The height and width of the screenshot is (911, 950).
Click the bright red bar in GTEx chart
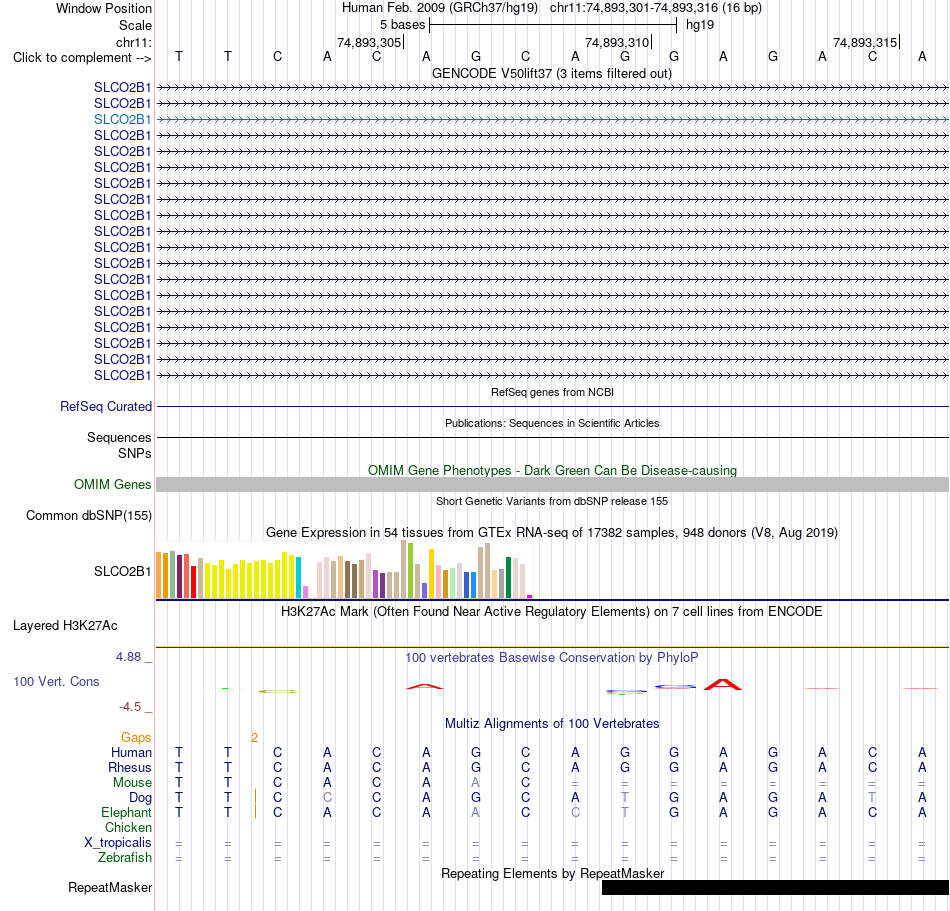tap(193, 582)
